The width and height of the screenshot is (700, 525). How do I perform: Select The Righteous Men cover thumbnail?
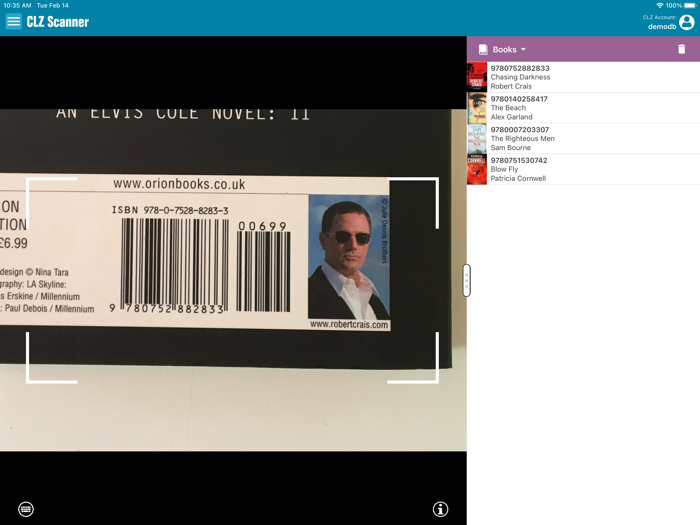click(x=477, y=139)
